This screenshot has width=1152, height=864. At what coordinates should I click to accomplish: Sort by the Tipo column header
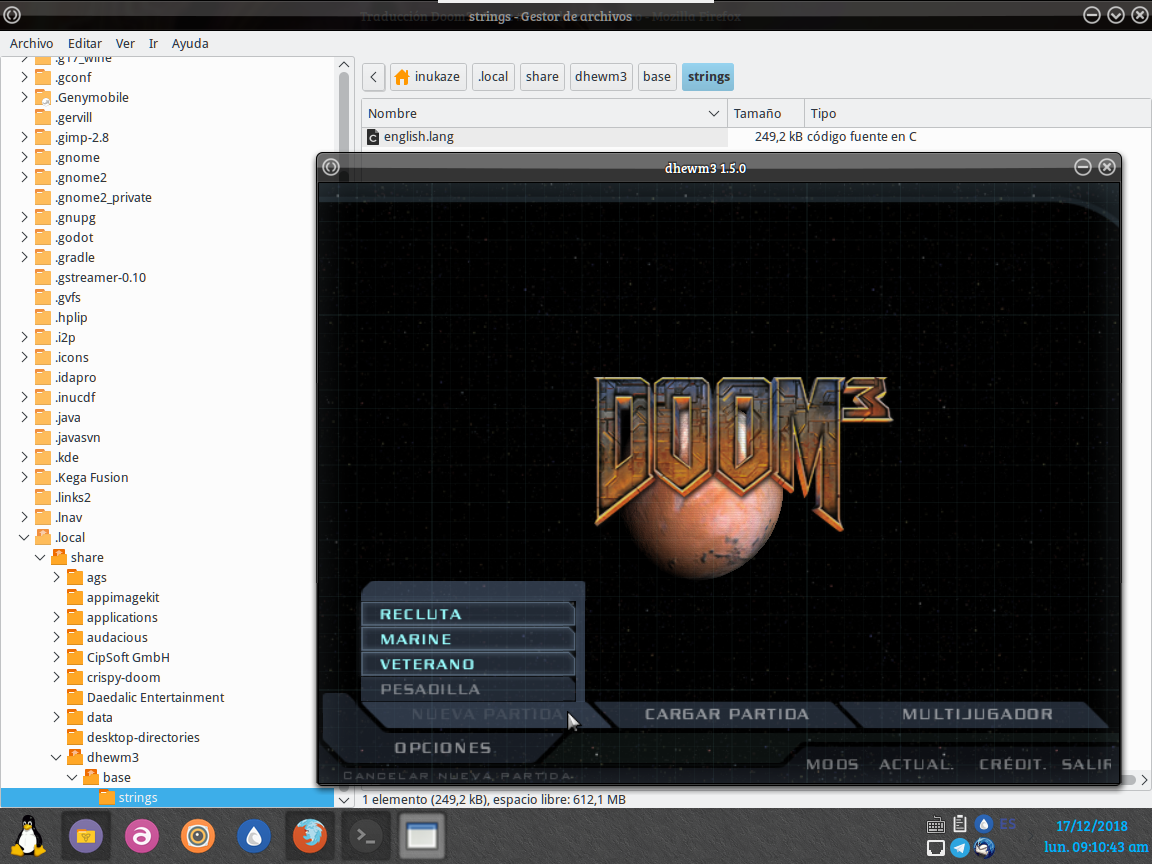click(x=978, y=113)
